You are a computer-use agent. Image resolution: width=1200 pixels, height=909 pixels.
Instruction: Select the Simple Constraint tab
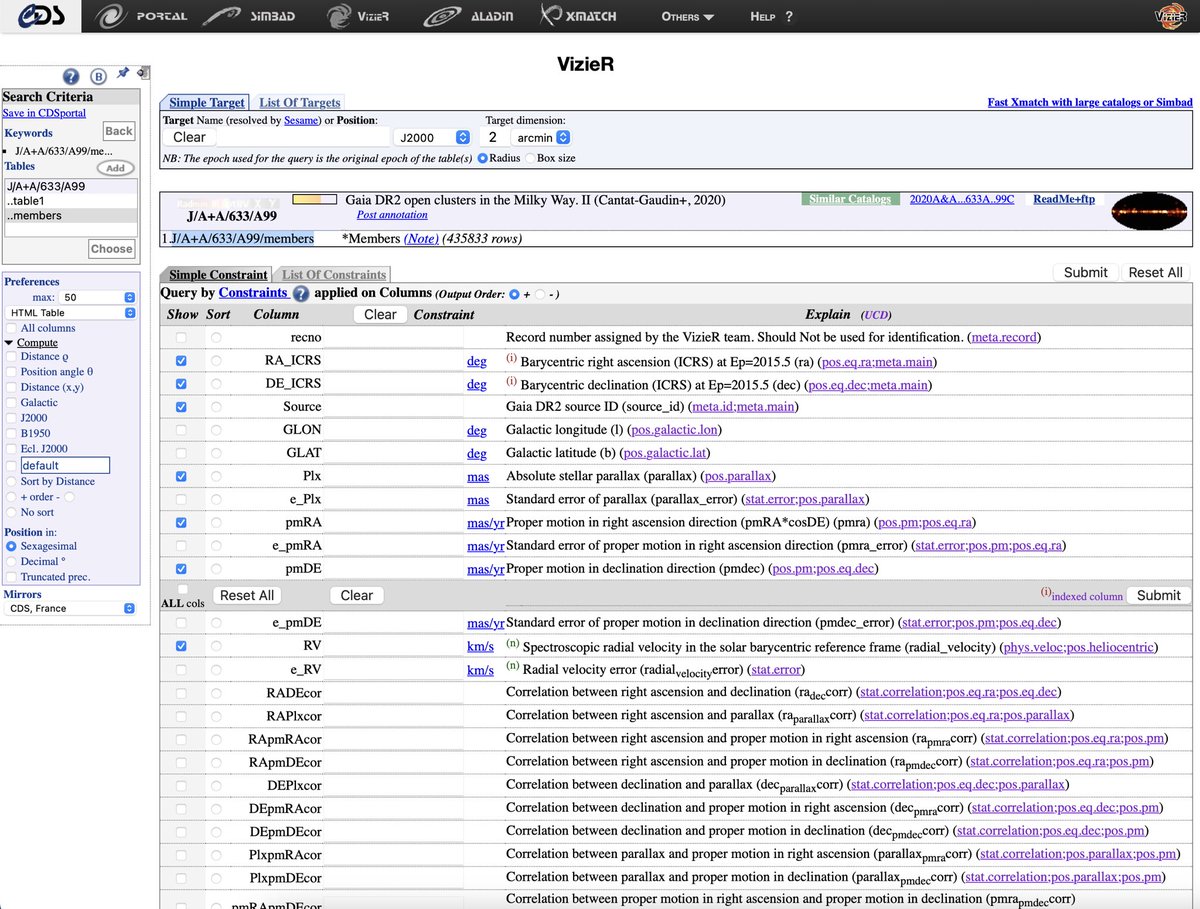[x=217, y=274]
